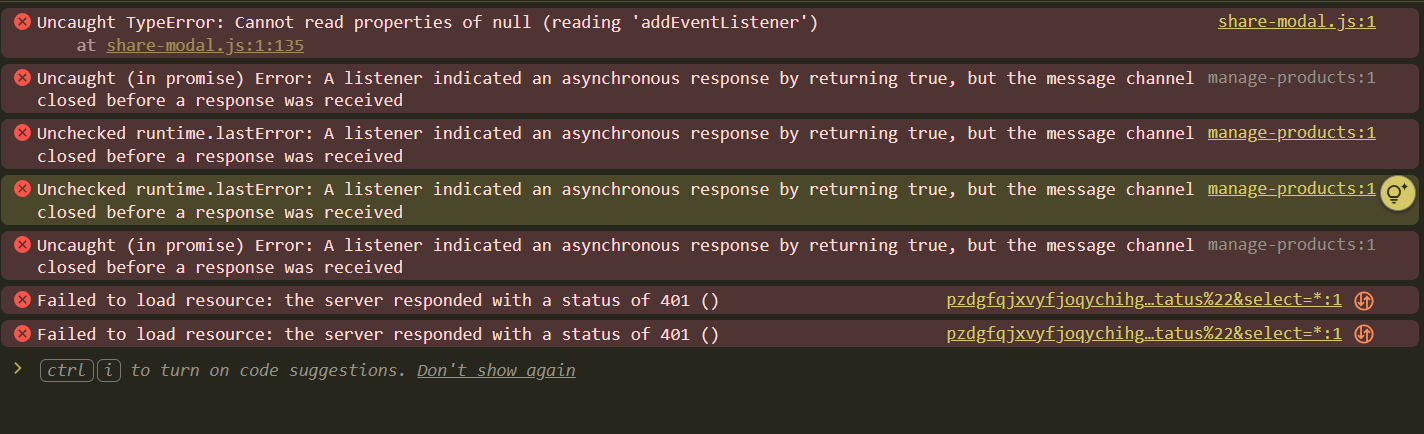1424x434 pixels.
Task: Open manage-products:1 link on highlighted row
Action: (1291, 189)
